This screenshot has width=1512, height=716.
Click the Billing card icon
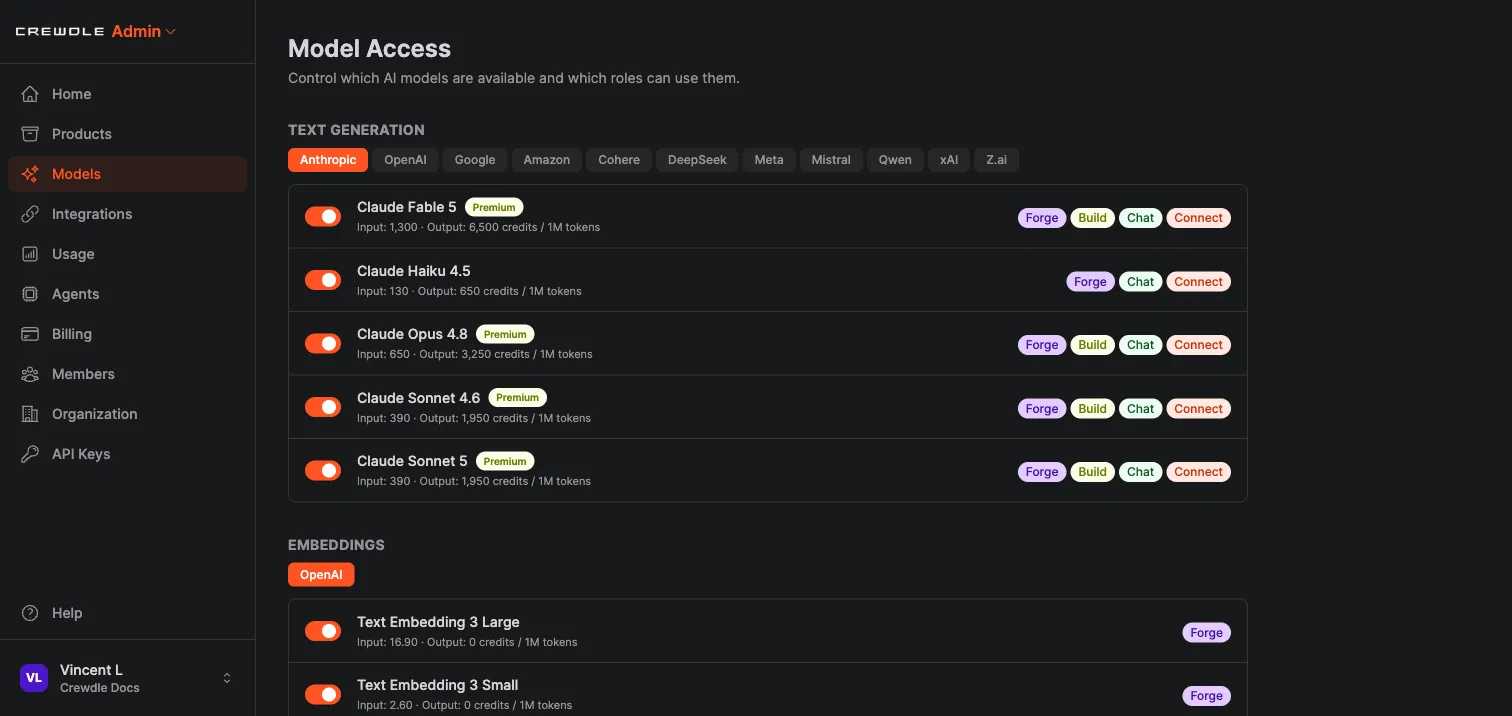tap(31, 334)
